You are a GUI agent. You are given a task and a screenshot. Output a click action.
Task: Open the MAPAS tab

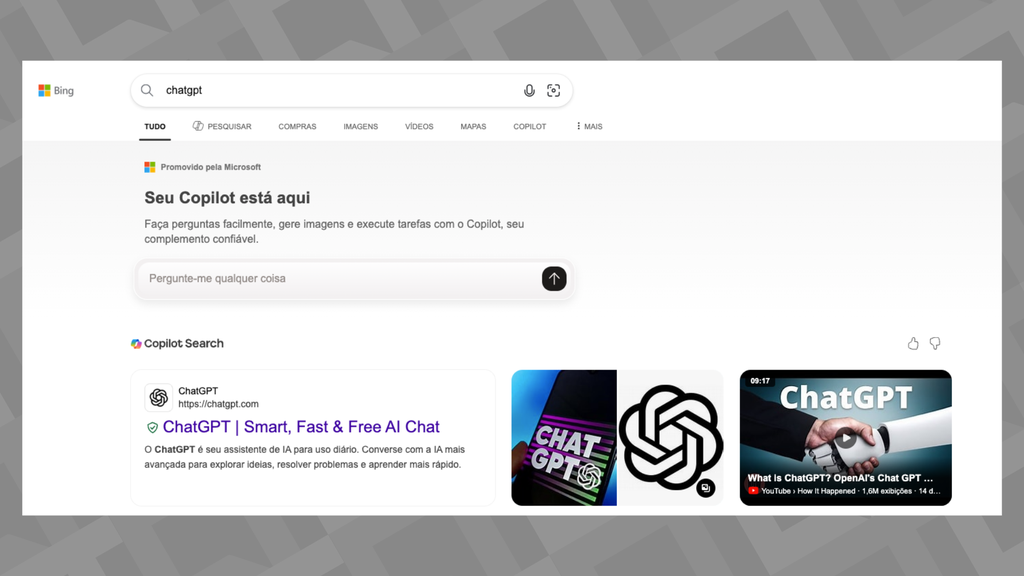472,126
